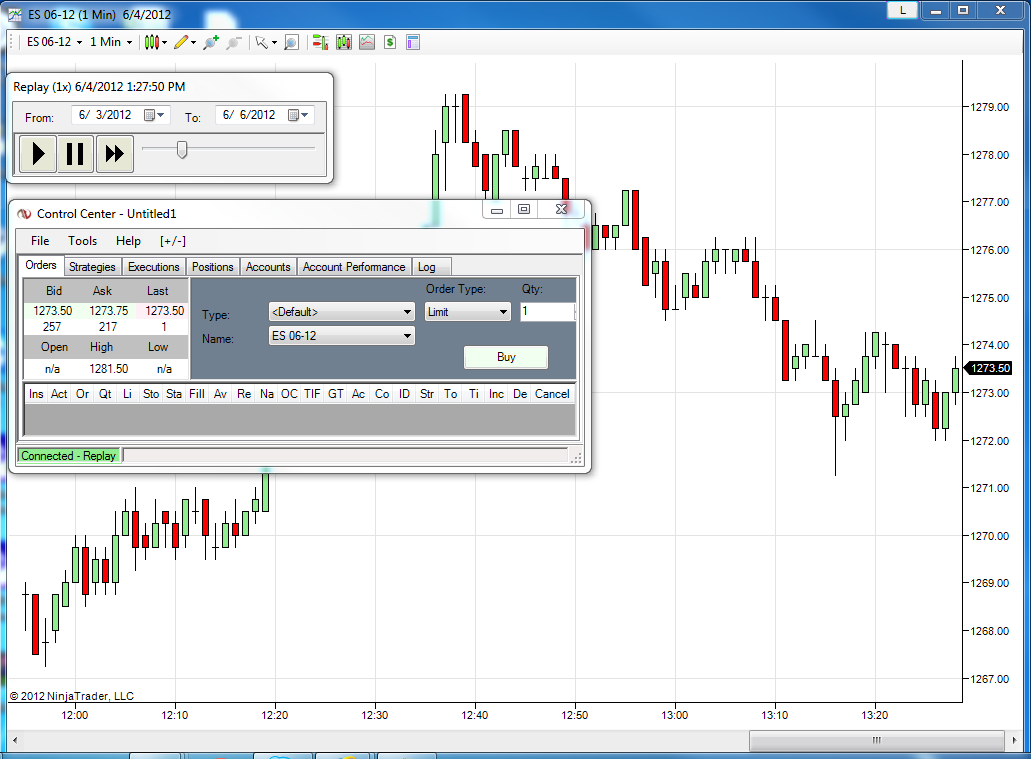Click the horizontal scrollbar thumb below chart

pos(877,740)
